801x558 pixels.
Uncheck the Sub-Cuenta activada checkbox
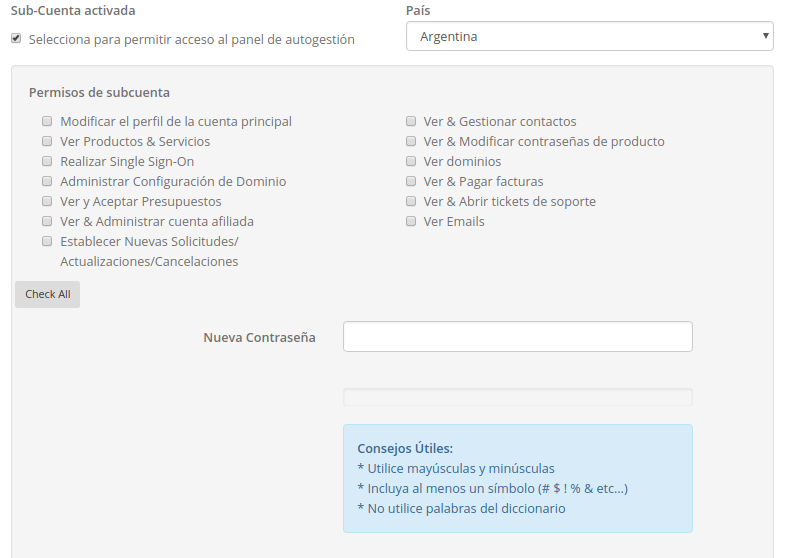[16, 39]
